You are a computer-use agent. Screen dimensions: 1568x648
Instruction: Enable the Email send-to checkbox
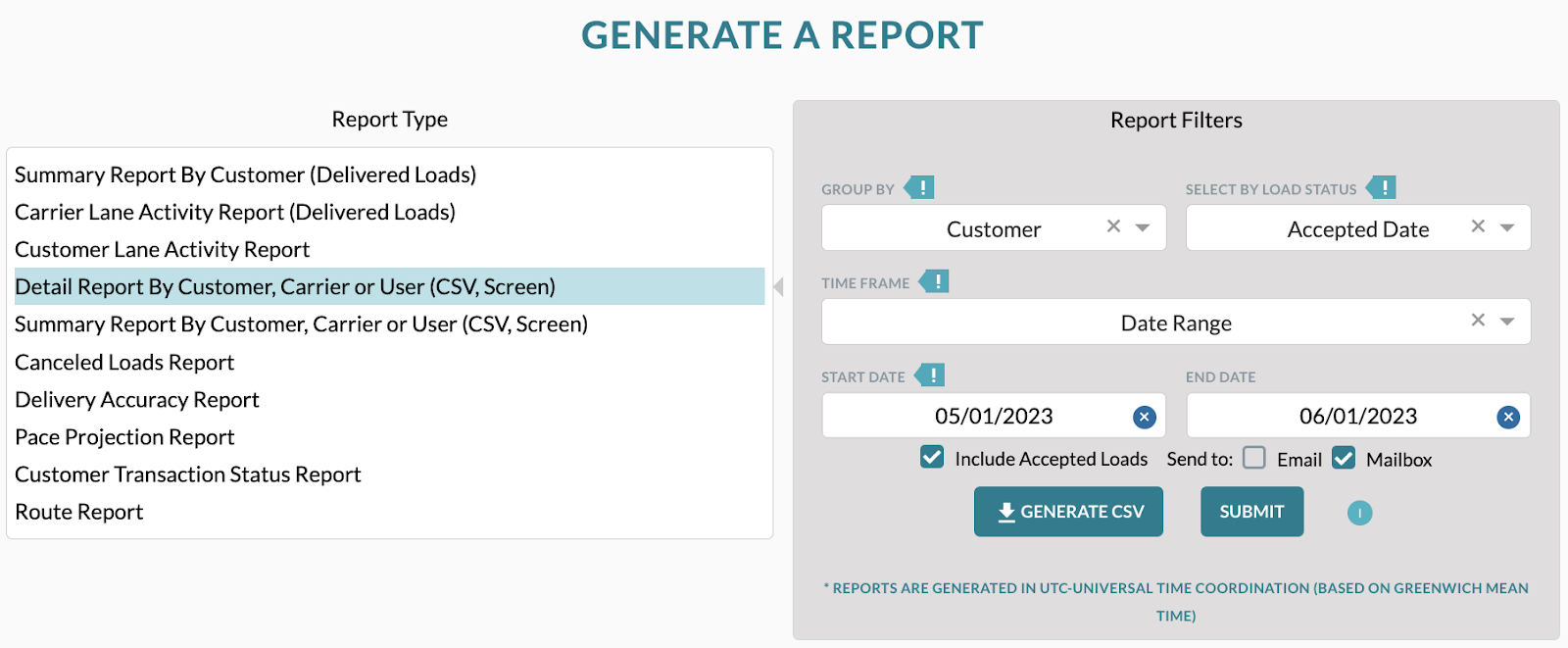coord(1254,458)
